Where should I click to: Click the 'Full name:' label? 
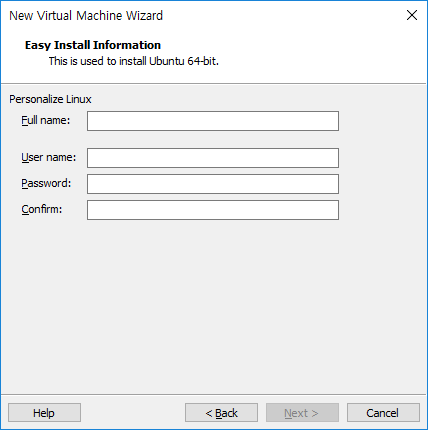coord(46,120)
